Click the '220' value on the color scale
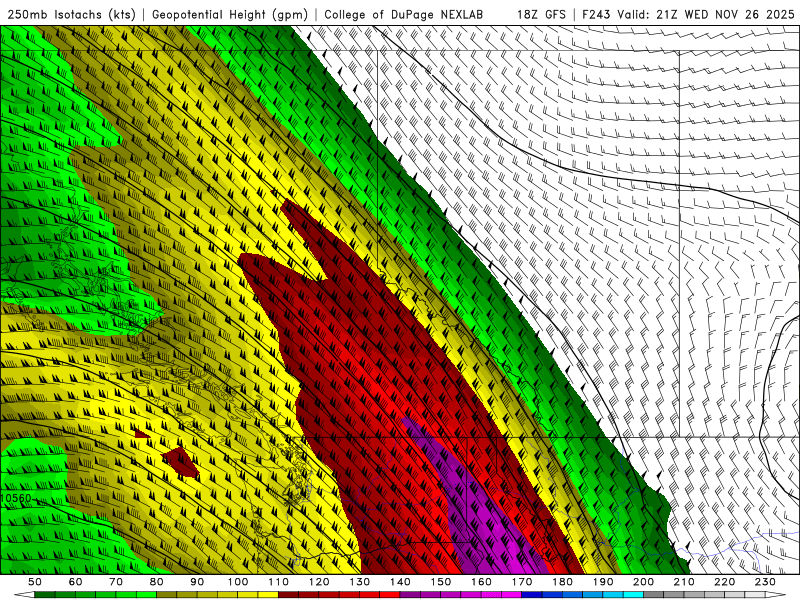 pos(724,582)
